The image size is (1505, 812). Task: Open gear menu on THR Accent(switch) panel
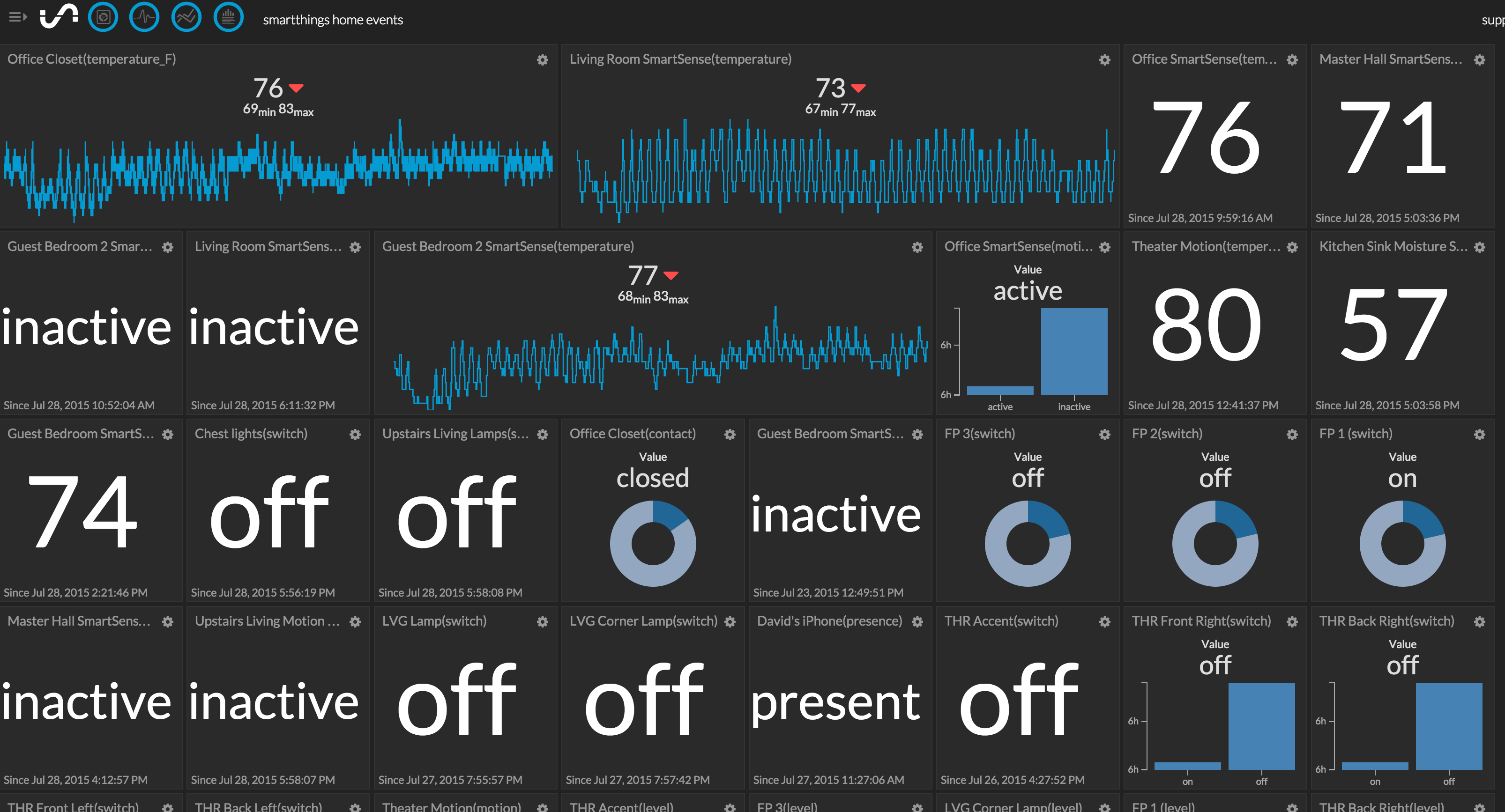pyautogui.click(x=1105, y=622)
